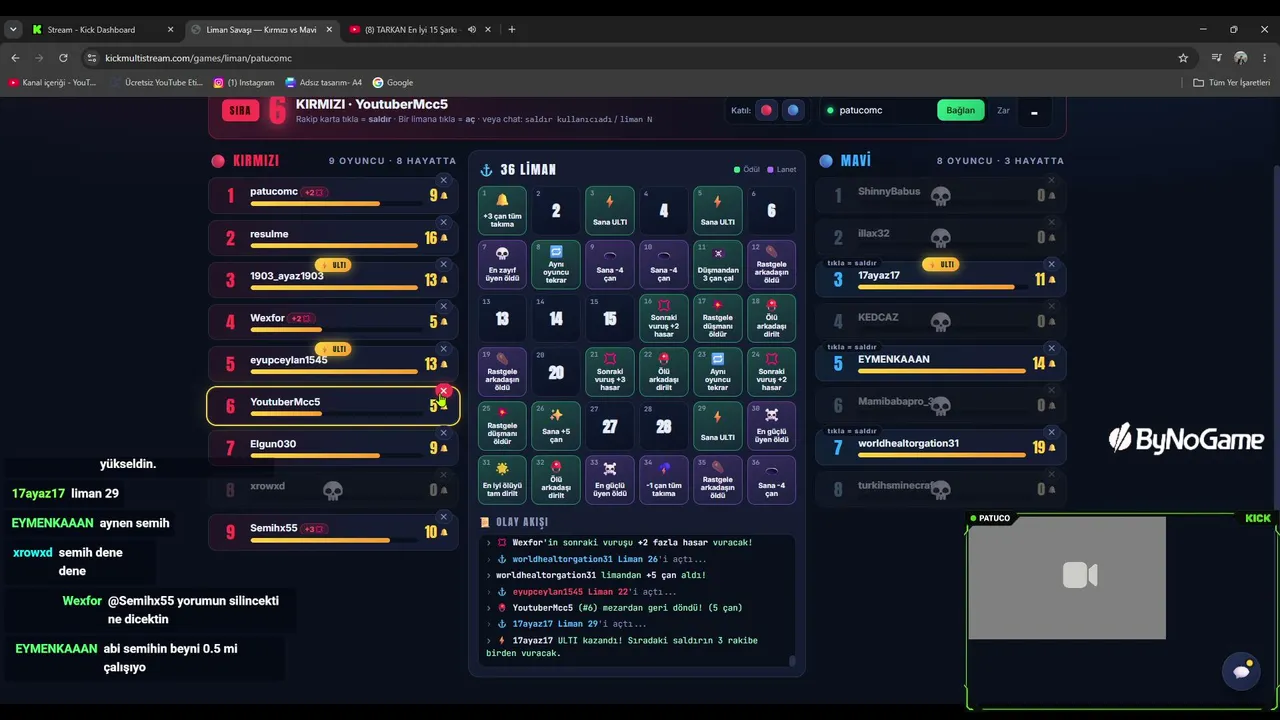Viewport: 1280px width, 720px height.
Task: Click the Zar button
Action: (1003, 110)
